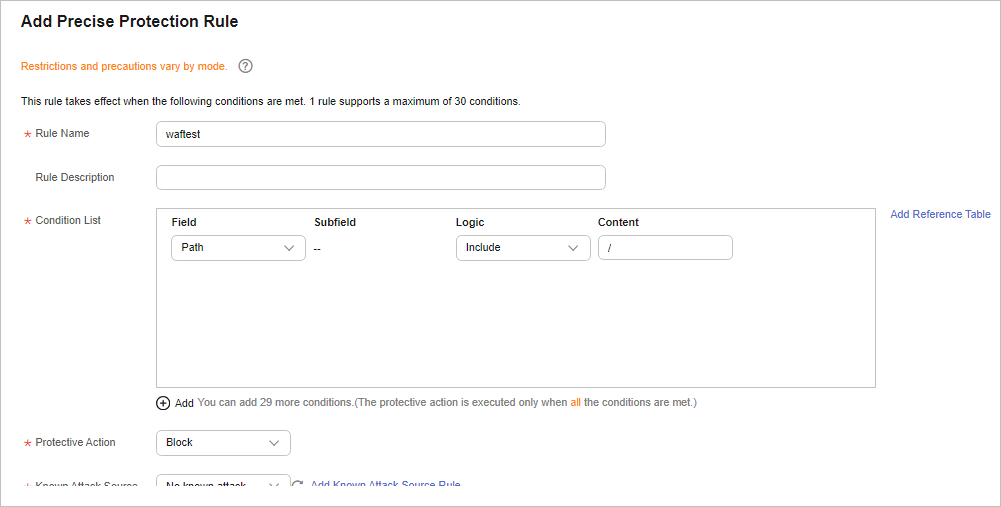Expand the Protective Action dropdown set to Block
Viewport: 1001px width, 507px height.
(x=223, y=443)
